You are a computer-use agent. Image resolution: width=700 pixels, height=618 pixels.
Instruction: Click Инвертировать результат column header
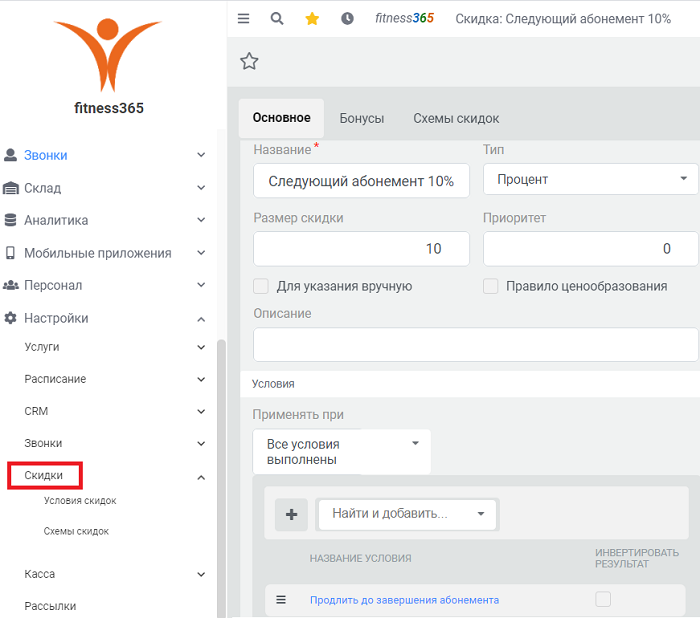point(637,558)
